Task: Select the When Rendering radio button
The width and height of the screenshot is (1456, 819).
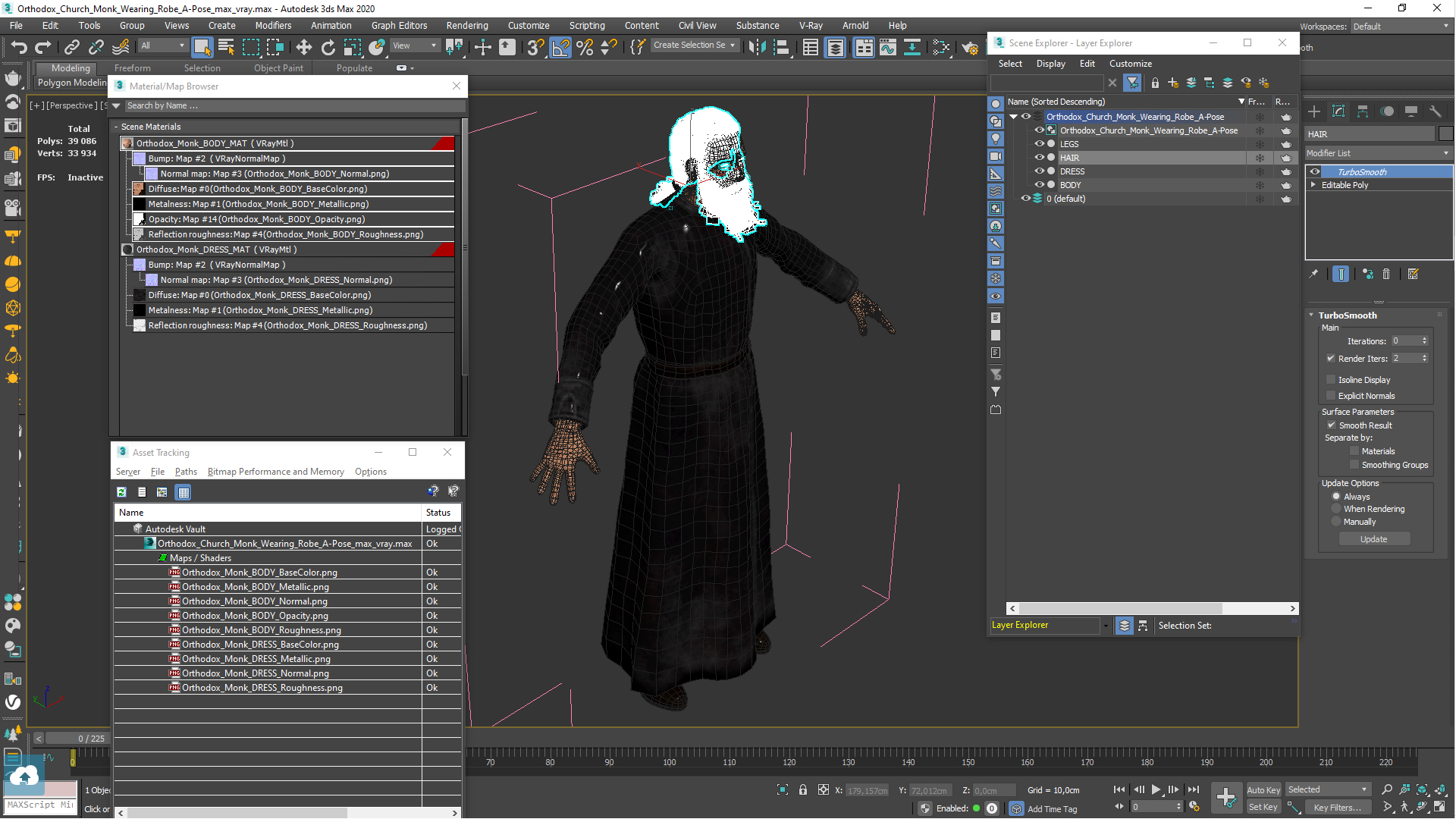Action: point(1336,509)
